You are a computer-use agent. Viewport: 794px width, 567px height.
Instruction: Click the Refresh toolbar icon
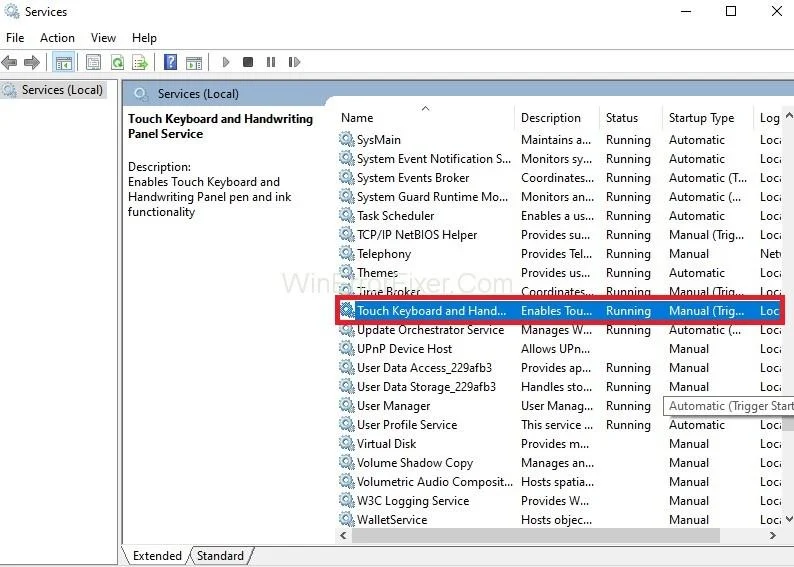click(x=117, y=62)
